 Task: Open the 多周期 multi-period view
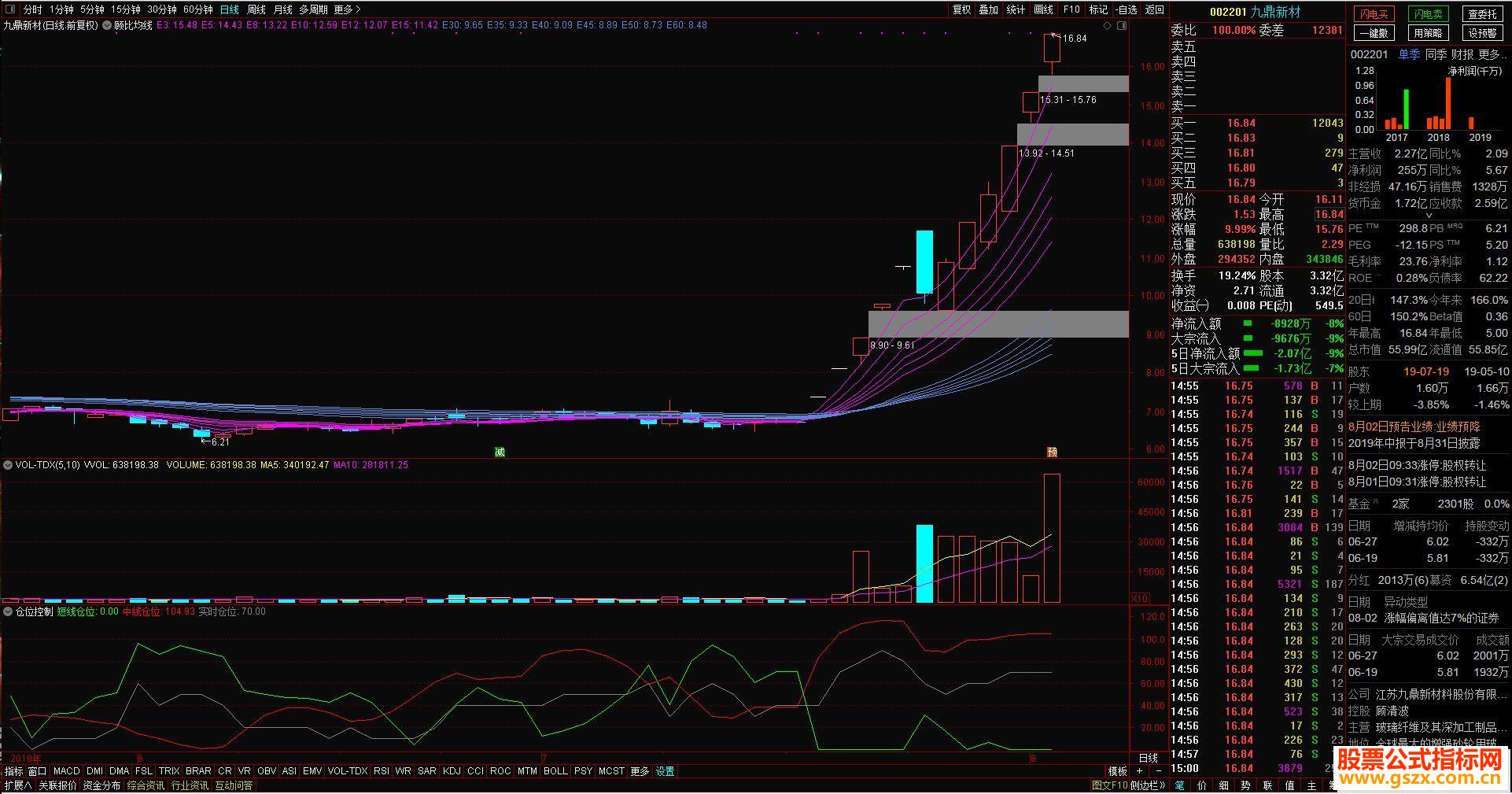coord(313,9)
